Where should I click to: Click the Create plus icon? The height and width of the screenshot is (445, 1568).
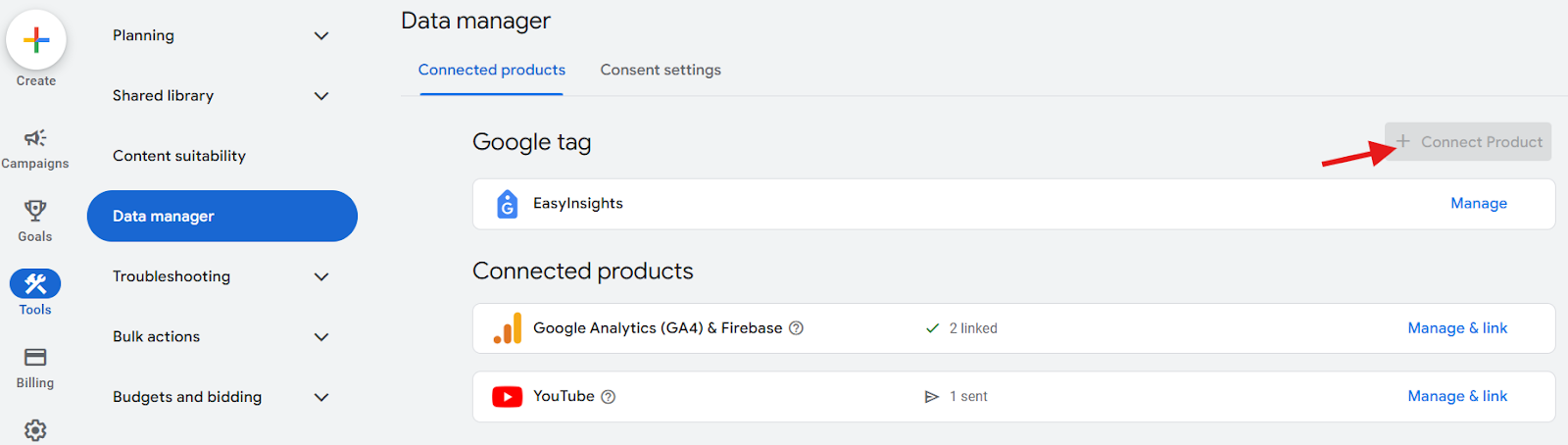36,40
